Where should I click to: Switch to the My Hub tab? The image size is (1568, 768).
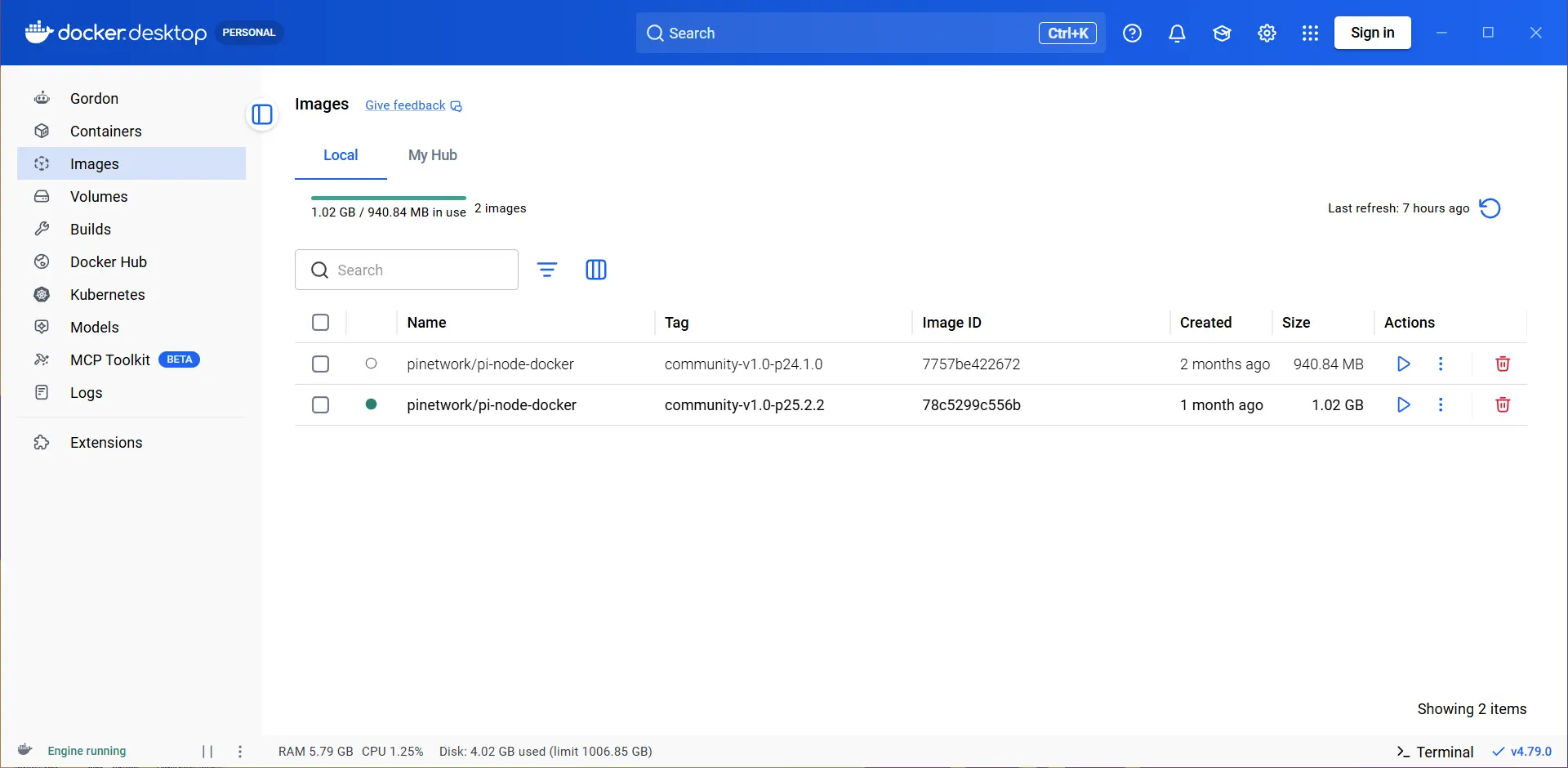(x=433, y=155)
